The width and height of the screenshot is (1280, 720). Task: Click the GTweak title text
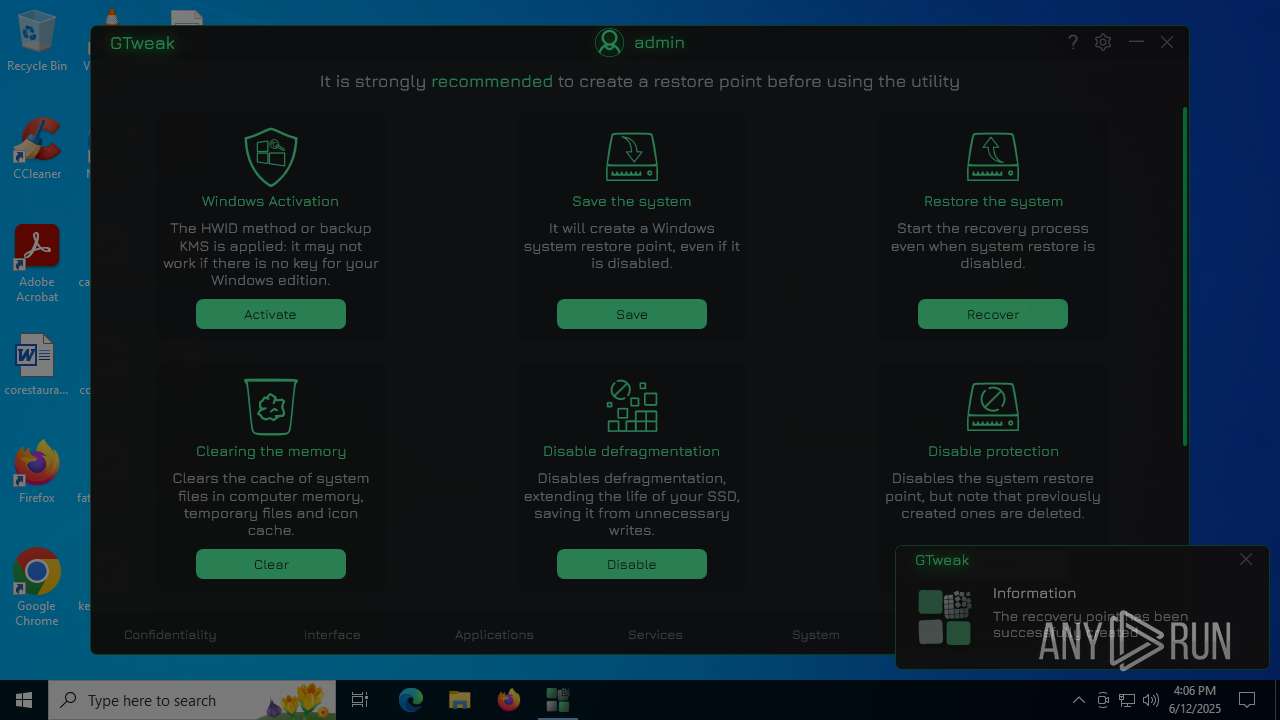pos(142,43)
